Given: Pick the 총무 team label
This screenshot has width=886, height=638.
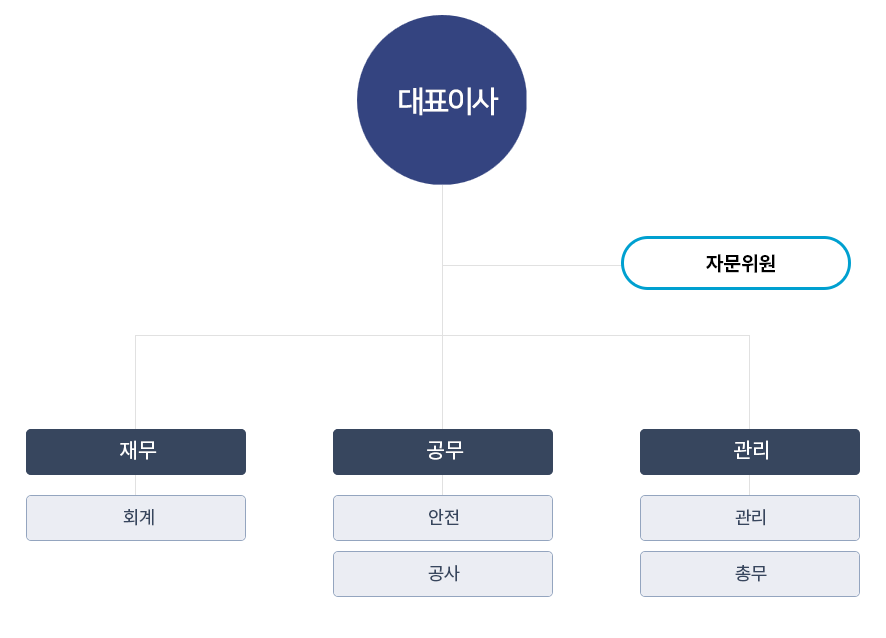Looking at the screenshot, I should click(x=750, y=574).
